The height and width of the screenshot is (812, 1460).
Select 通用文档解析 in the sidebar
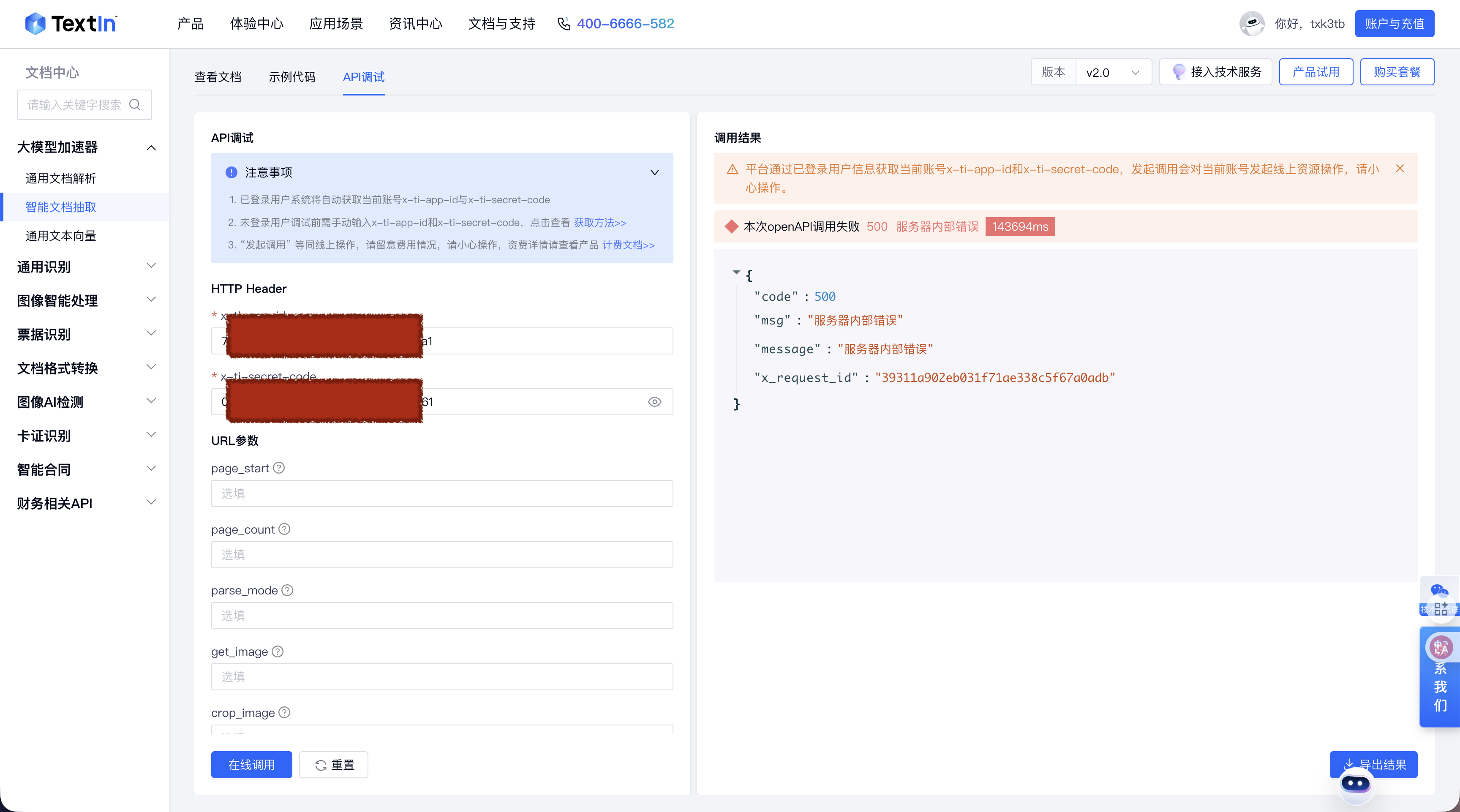click(x=61, y=178)
